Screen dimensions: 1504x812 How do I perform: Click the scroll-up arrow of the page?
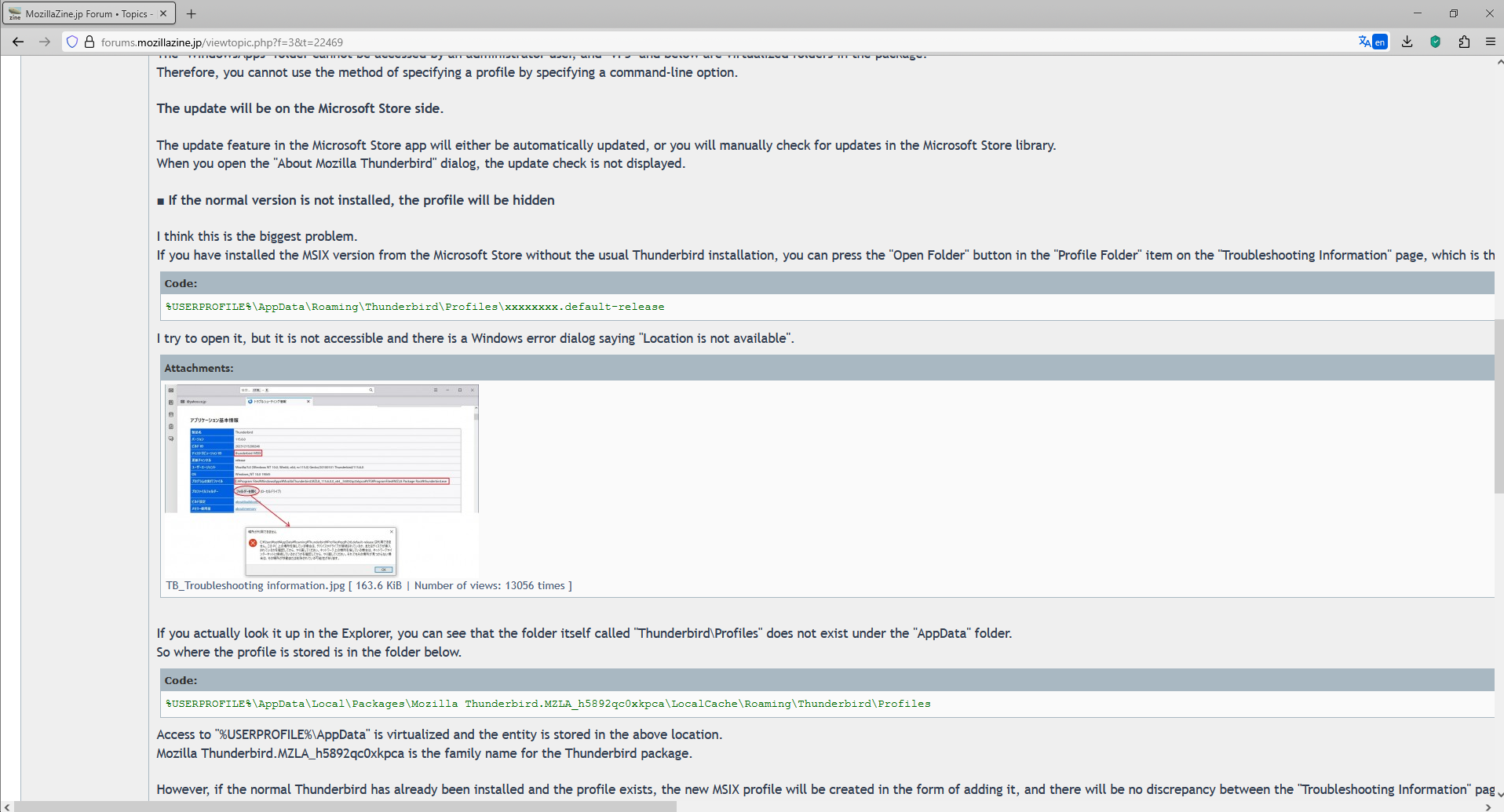point(1499,62)
